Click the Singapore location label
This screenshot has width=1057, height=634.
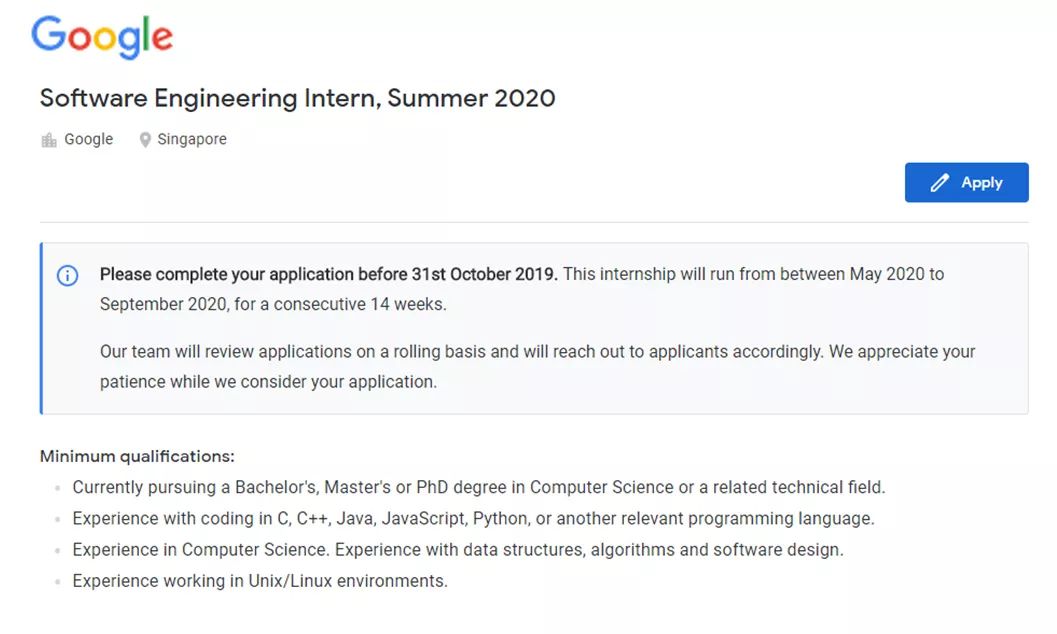pos(191,139)
